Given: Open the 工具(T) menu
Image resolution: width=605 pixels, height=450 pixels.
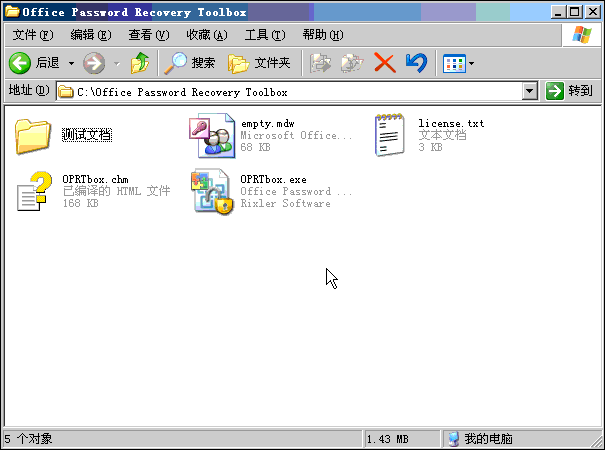Looking at the screenshot, I should [x=265, y=35].
